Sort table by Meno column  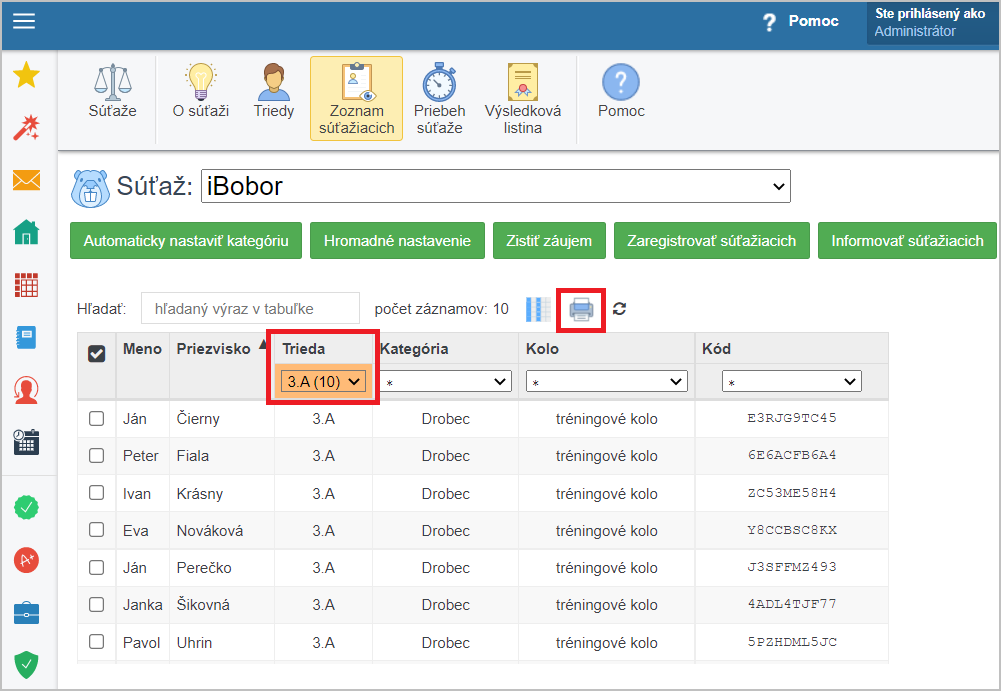142,349
